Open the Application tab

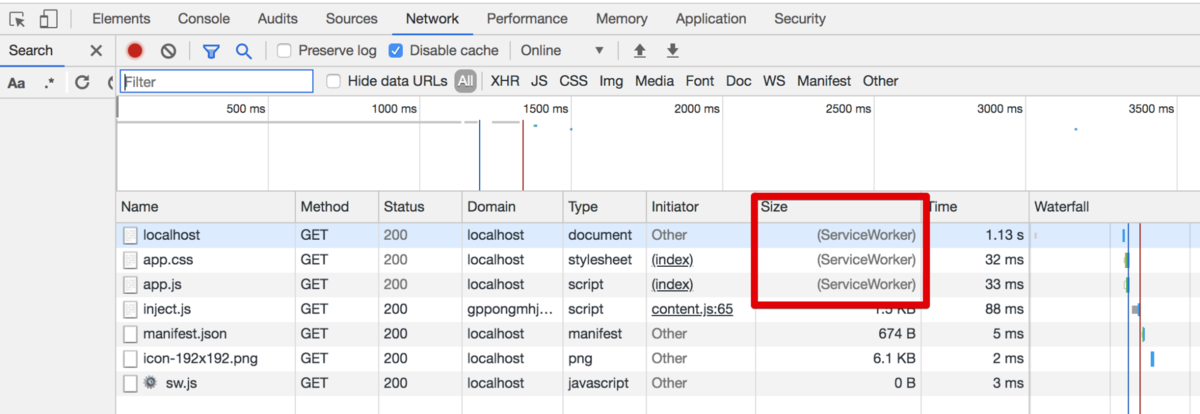(x=711, y=19)
